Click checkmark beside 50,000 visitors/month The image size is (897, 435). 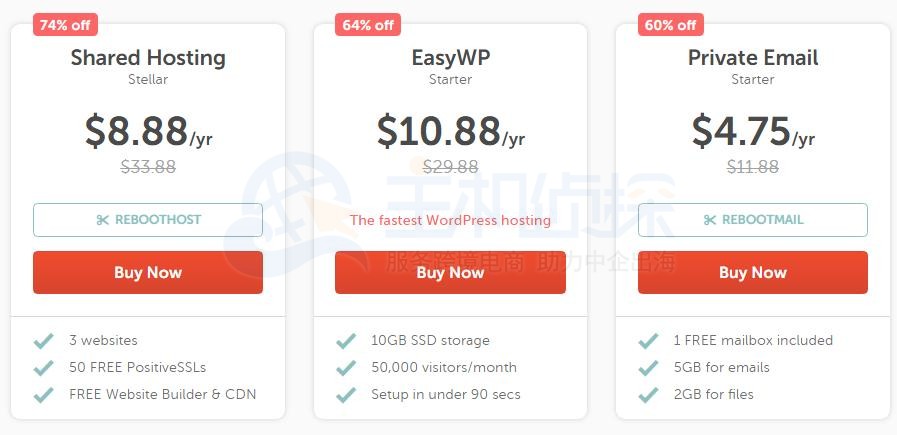coord(346,368)
